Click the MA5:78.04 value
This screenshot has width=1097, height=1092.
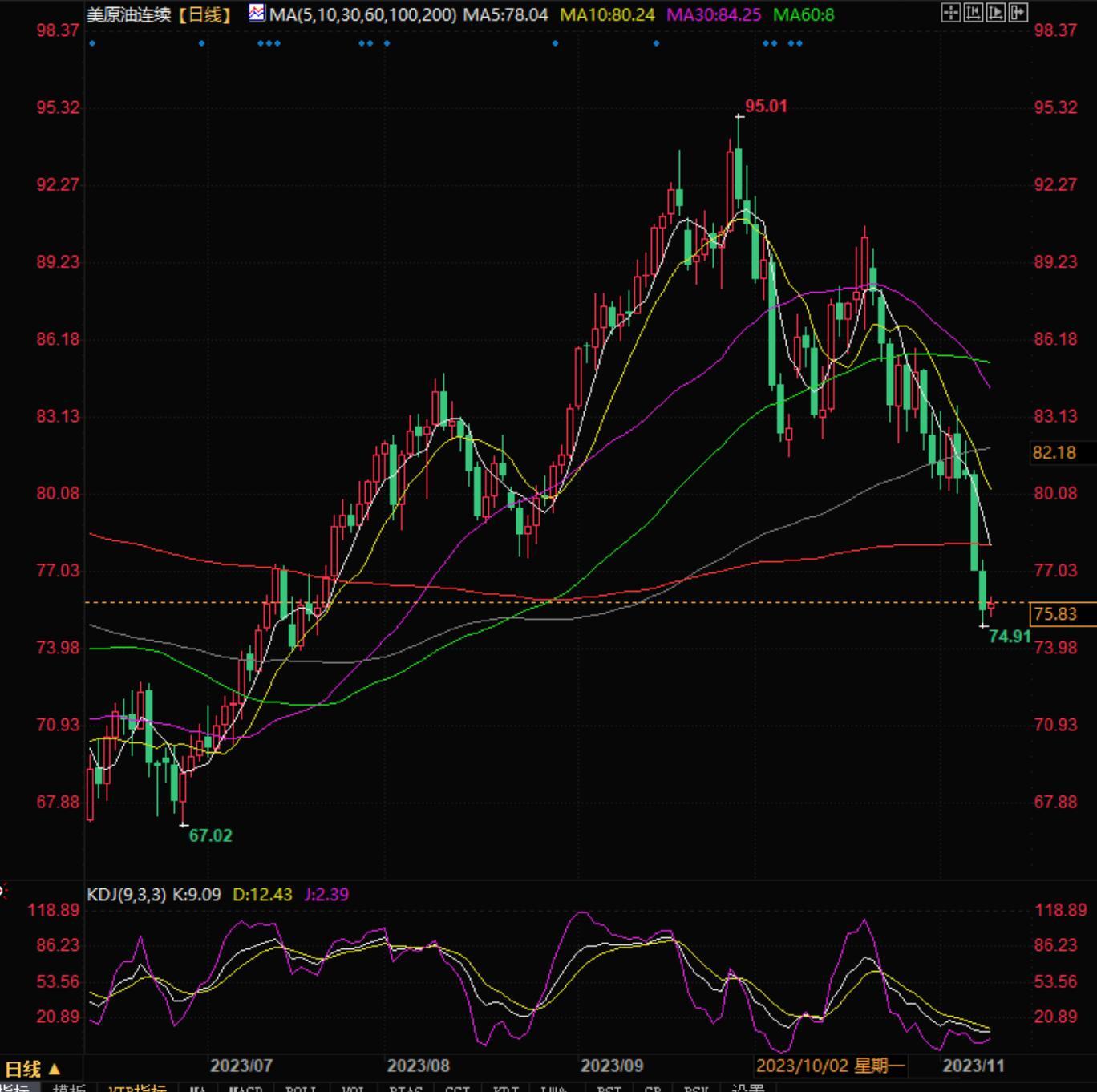505,14
